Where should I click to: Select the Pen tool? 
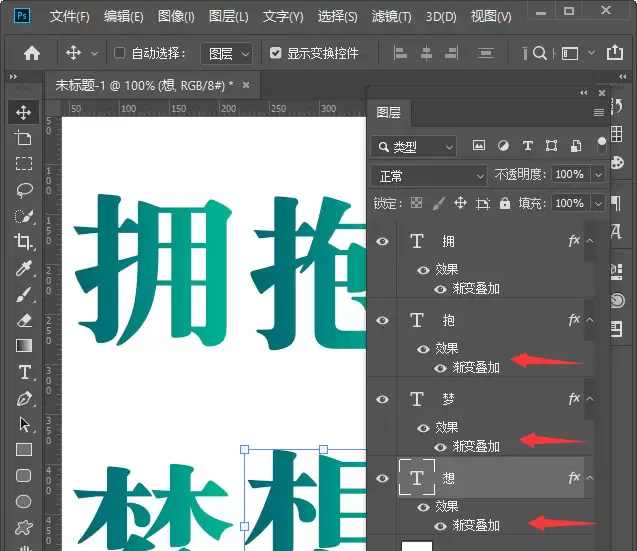pos(24,398)
